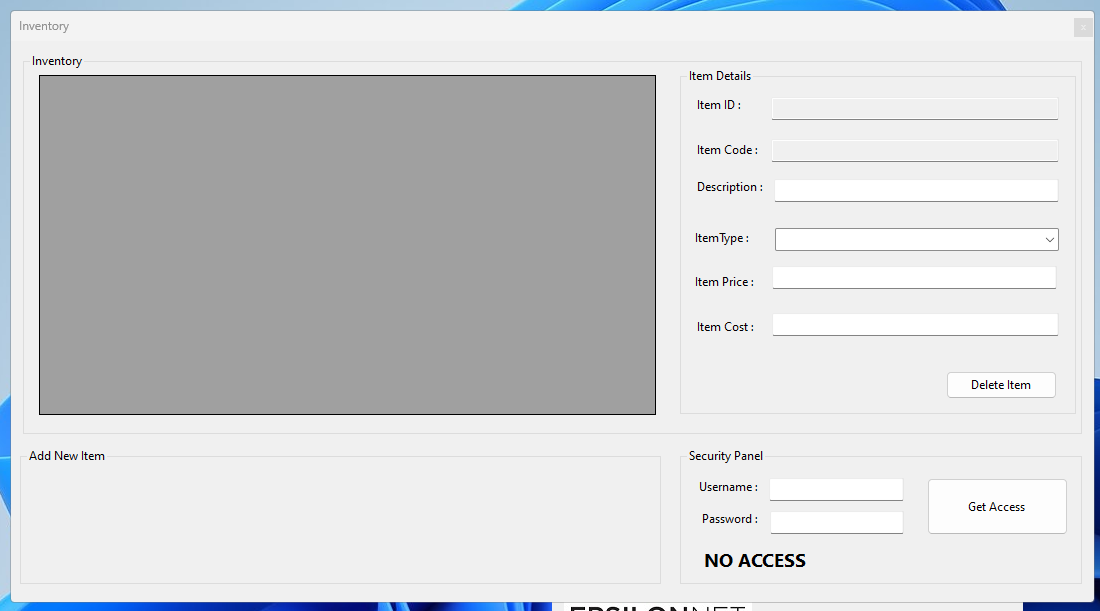Click the Item Cost input
Screen dimensions: 1100x611
pyautogui.click(x=915, y=324)
